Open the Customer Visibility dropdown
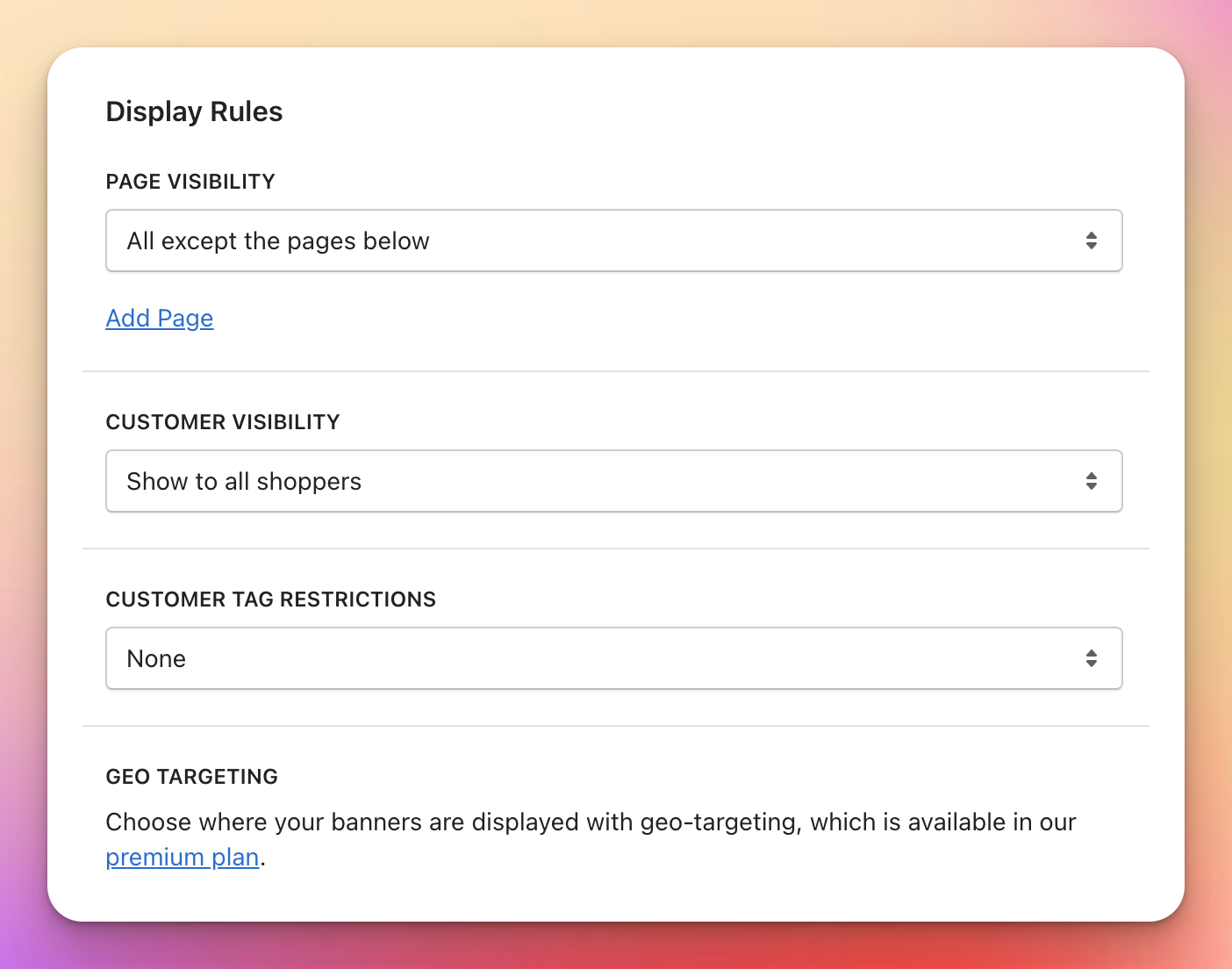1232x969 pixels. (x=614, y=481)
